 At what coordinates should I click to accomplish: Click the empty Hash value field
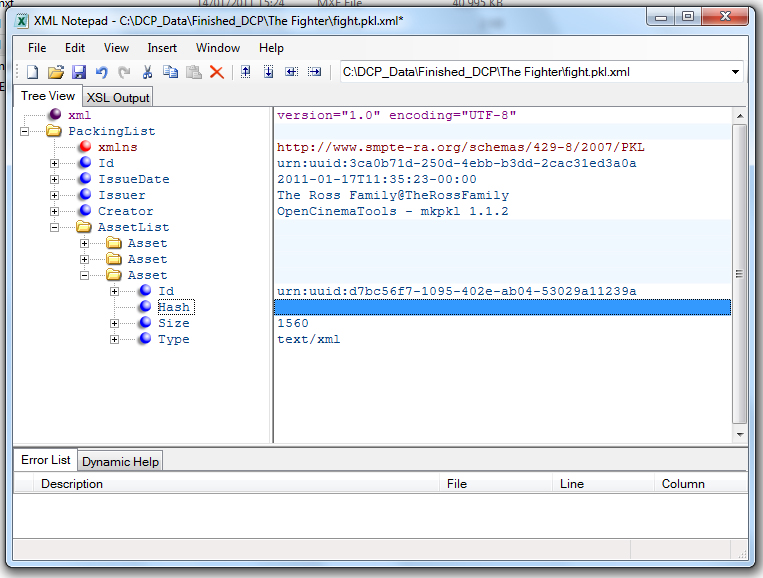[502, 307]
